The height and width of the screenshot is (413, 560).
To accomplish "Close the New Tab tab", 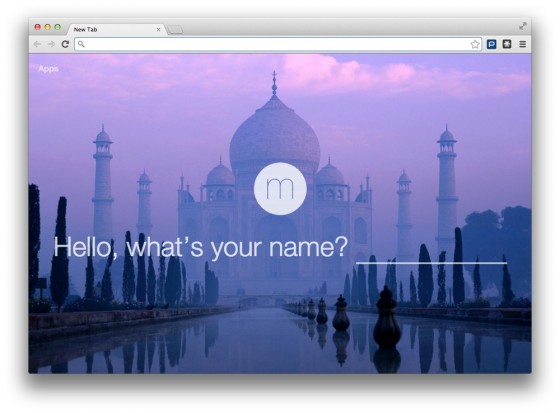I will [159, 29].
